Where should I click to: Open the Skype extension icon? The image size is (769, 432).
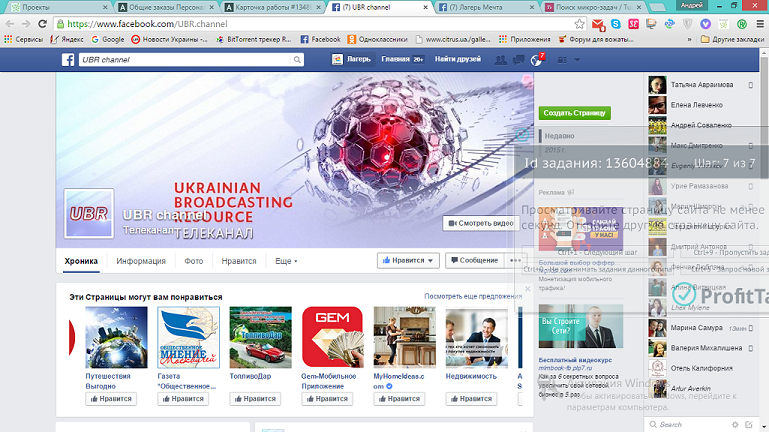(616, 24)
